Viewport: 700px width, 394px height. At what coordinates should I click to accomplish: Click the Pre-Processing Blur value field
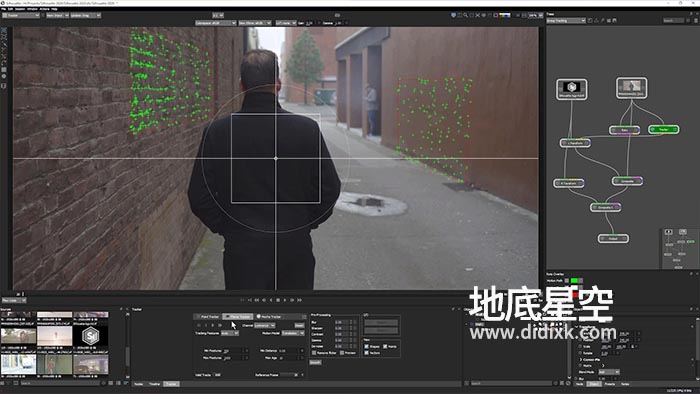342,322
